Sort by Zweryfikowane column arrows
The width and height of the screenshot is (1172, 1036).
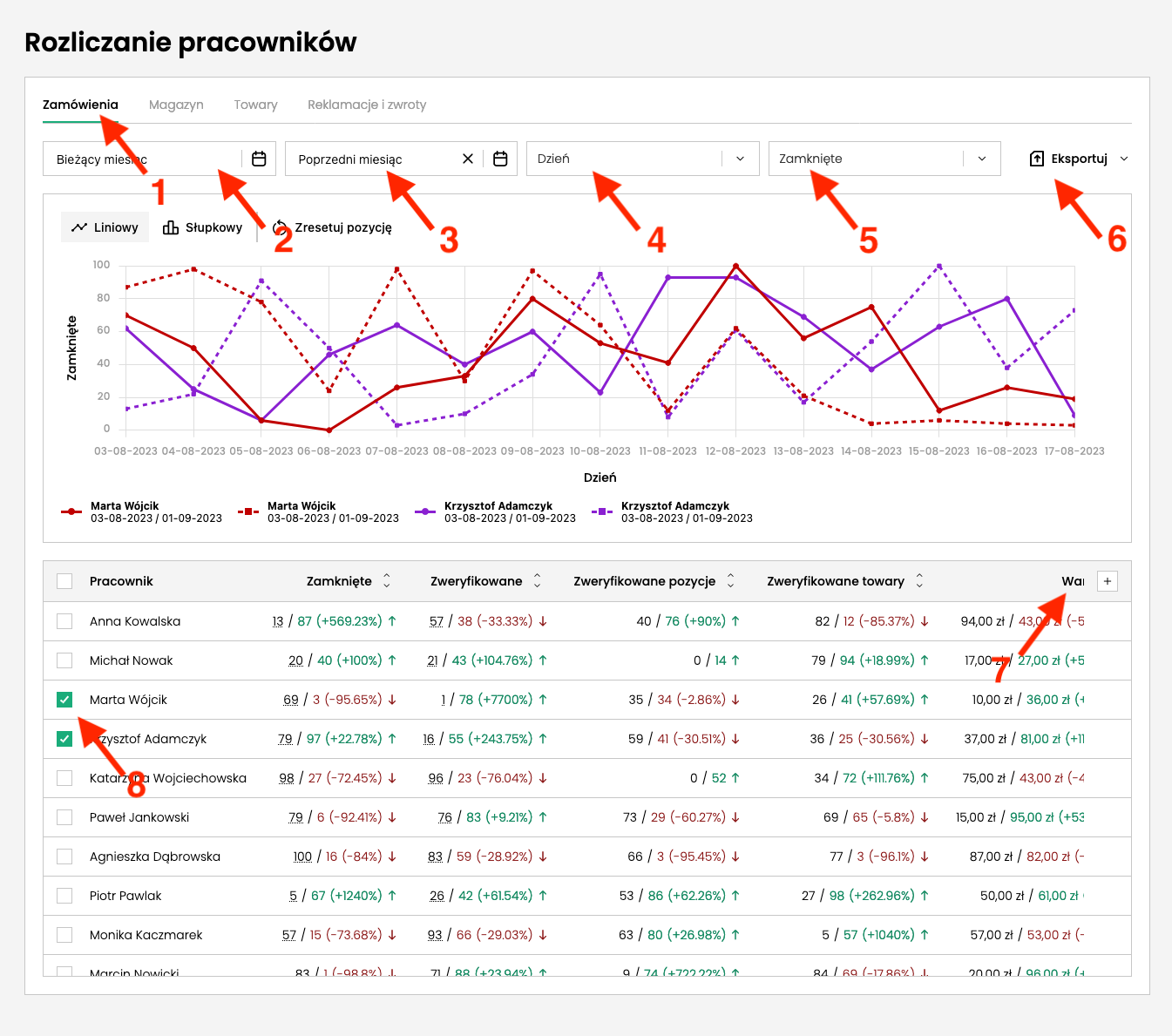538,581
